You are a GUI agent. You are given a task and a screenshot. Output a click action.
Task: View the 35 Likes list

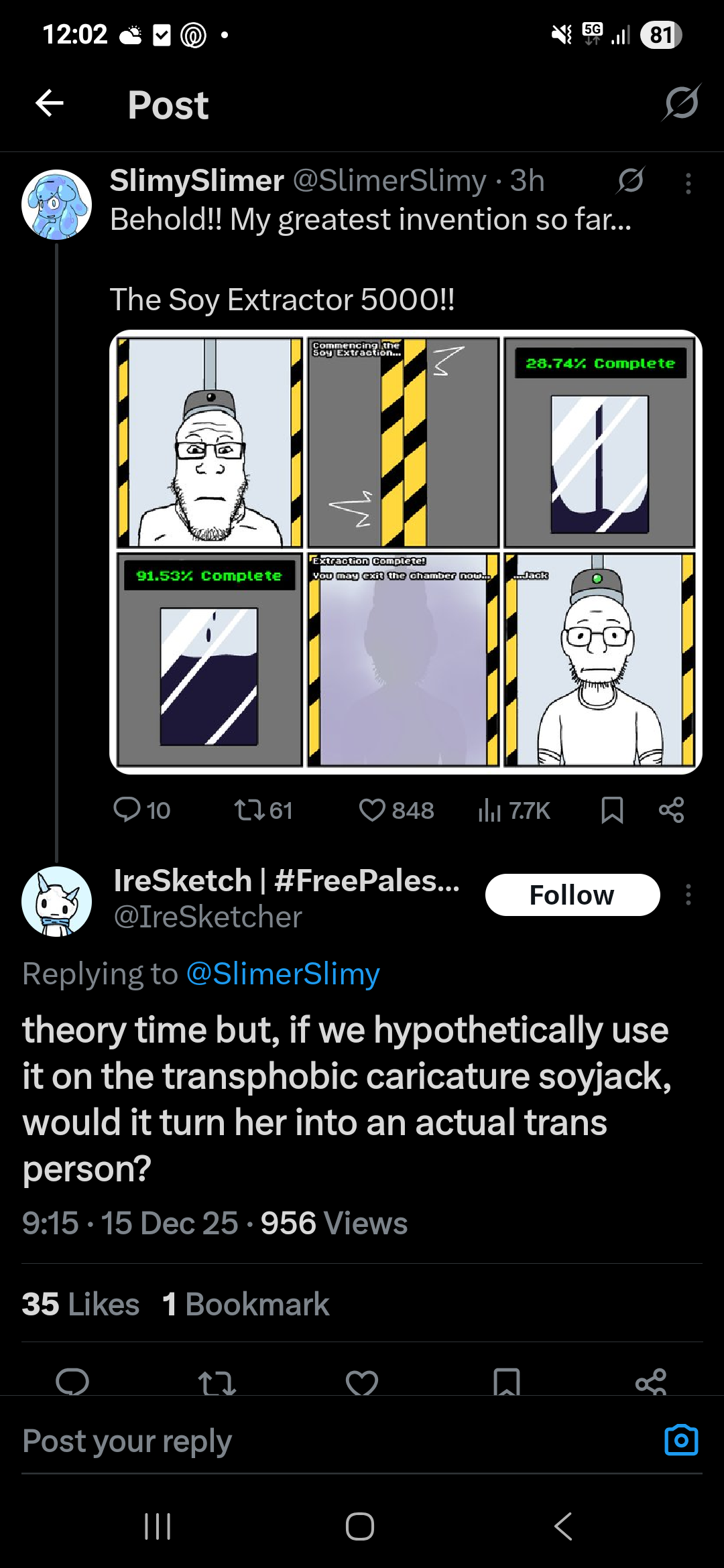pyautogui.click(x=80, y=1305)
